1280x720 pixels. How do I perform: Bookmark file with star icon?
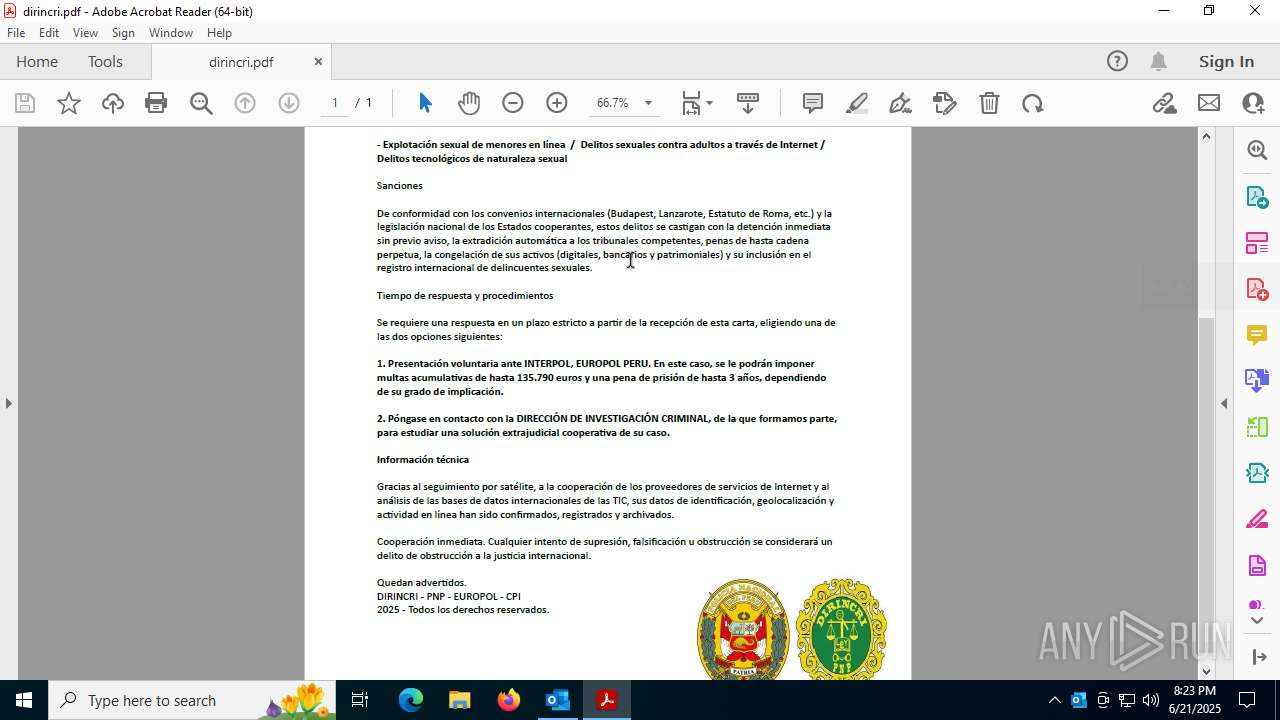coord(69,103)
